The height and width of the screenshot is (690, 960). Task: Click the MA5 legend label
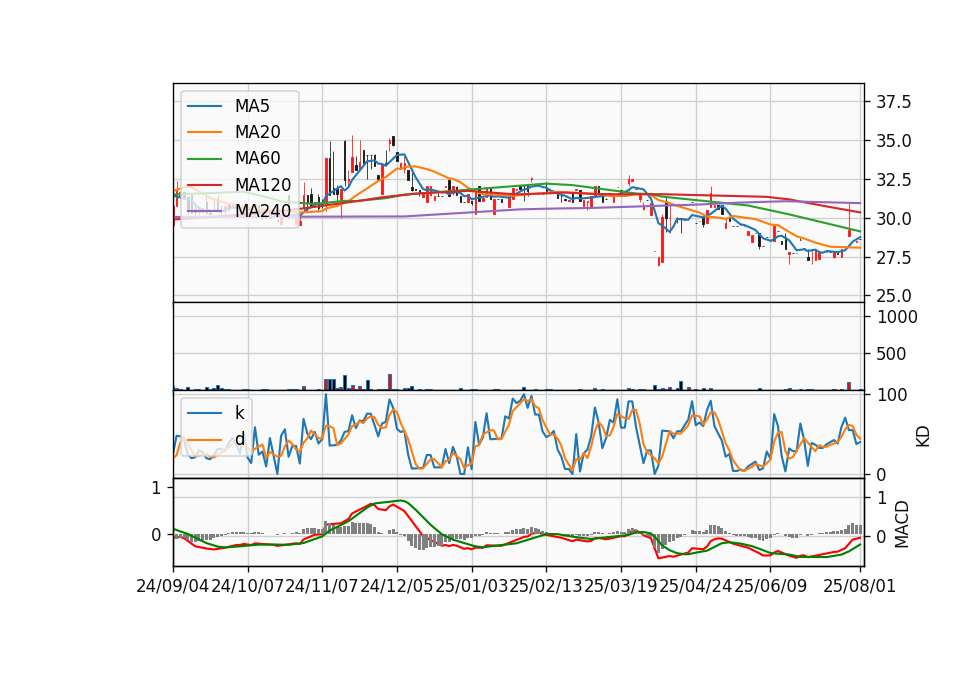coord(252,106)
